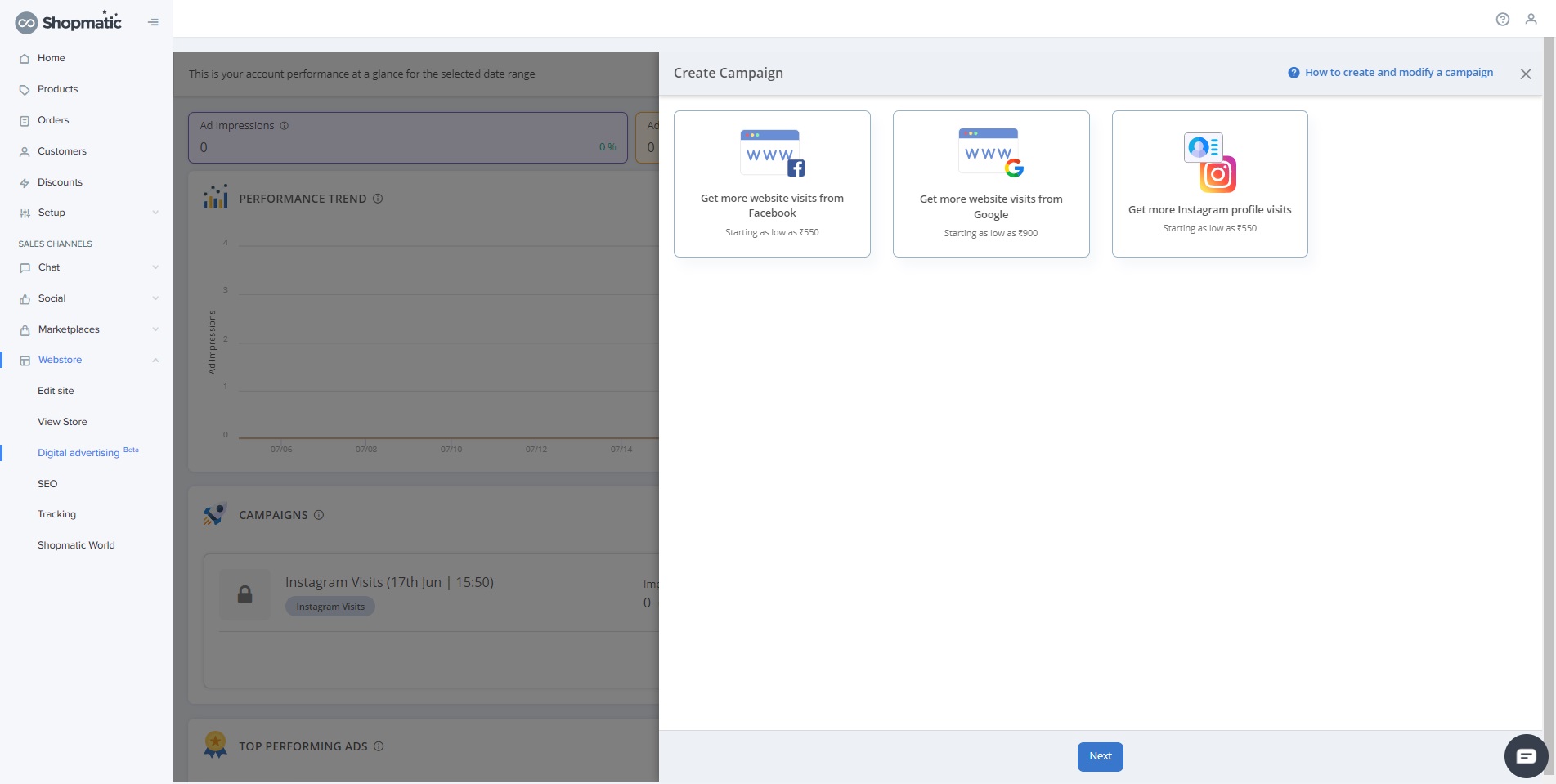Image resolution: width=1556 pixels, height=784 pixels.
Task: Click the performance trend chart icon
Action: click(216, 197)
